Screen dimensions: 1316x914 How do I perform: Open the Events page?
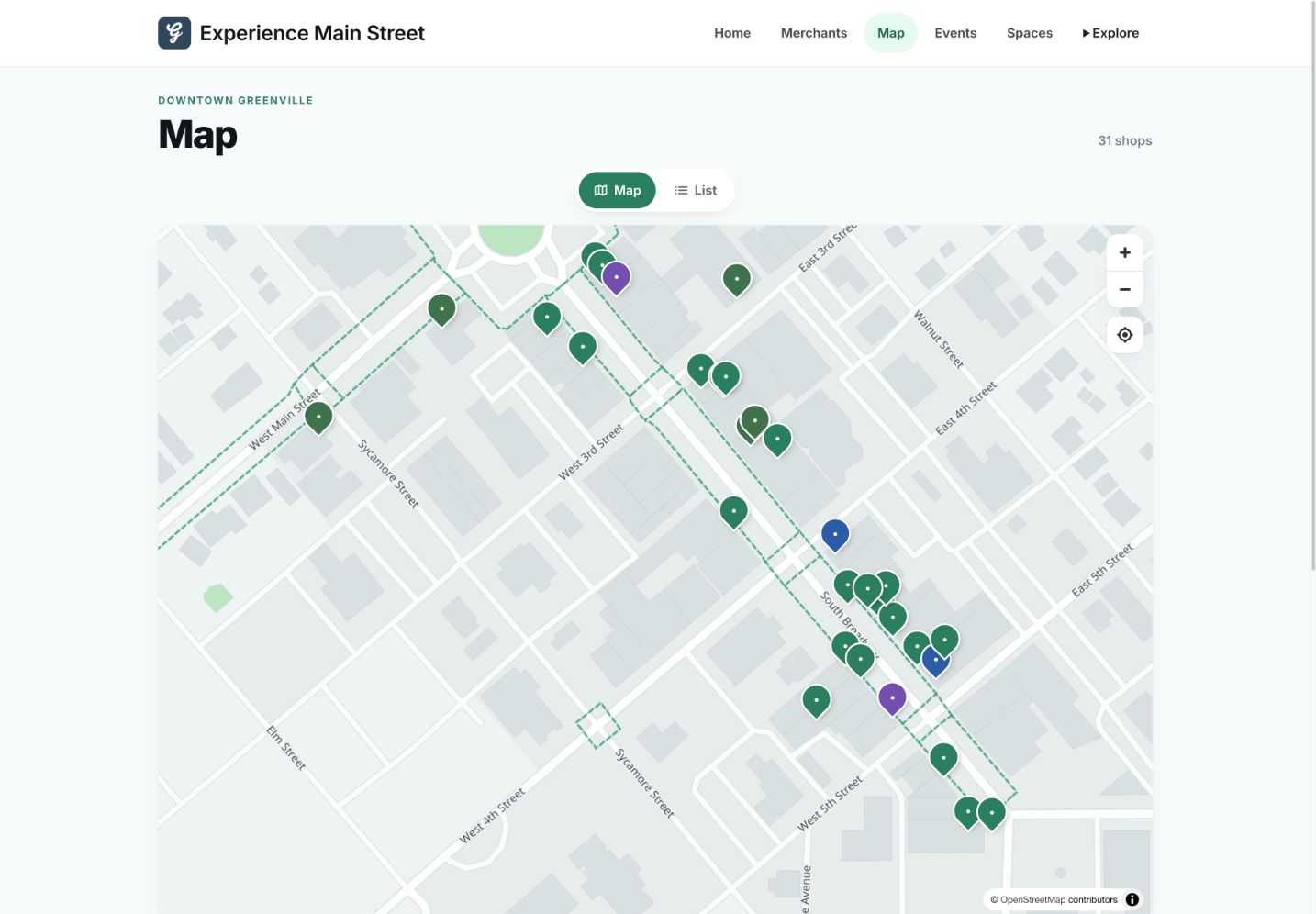point(955,33)
